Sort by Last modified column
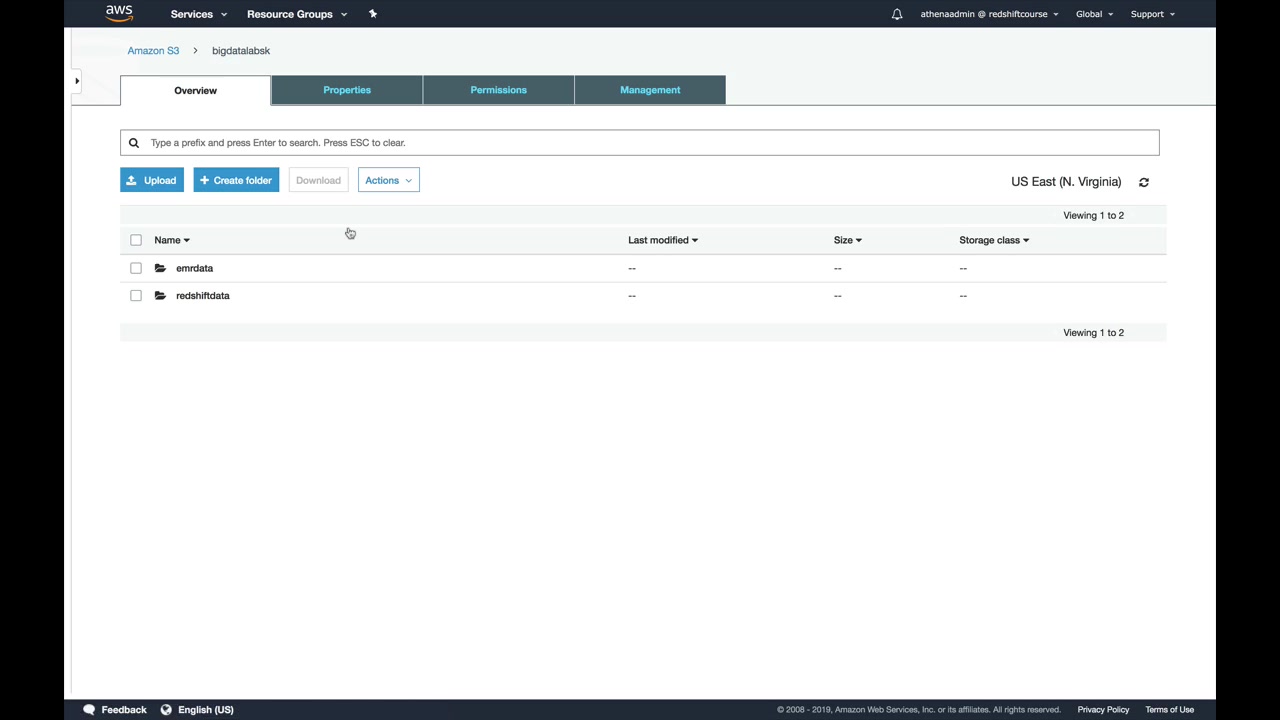Image resolution: width=1280 pixels, height=720 pixels. pos(663,240)
